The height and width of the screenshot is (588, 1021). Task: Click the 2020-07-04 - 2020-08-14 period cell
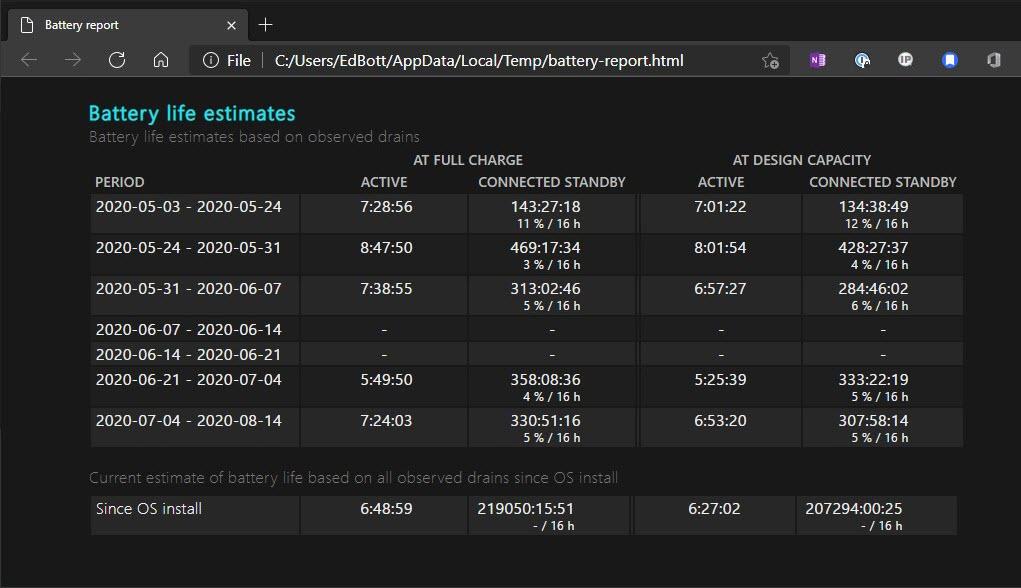[x=188, y=421]
